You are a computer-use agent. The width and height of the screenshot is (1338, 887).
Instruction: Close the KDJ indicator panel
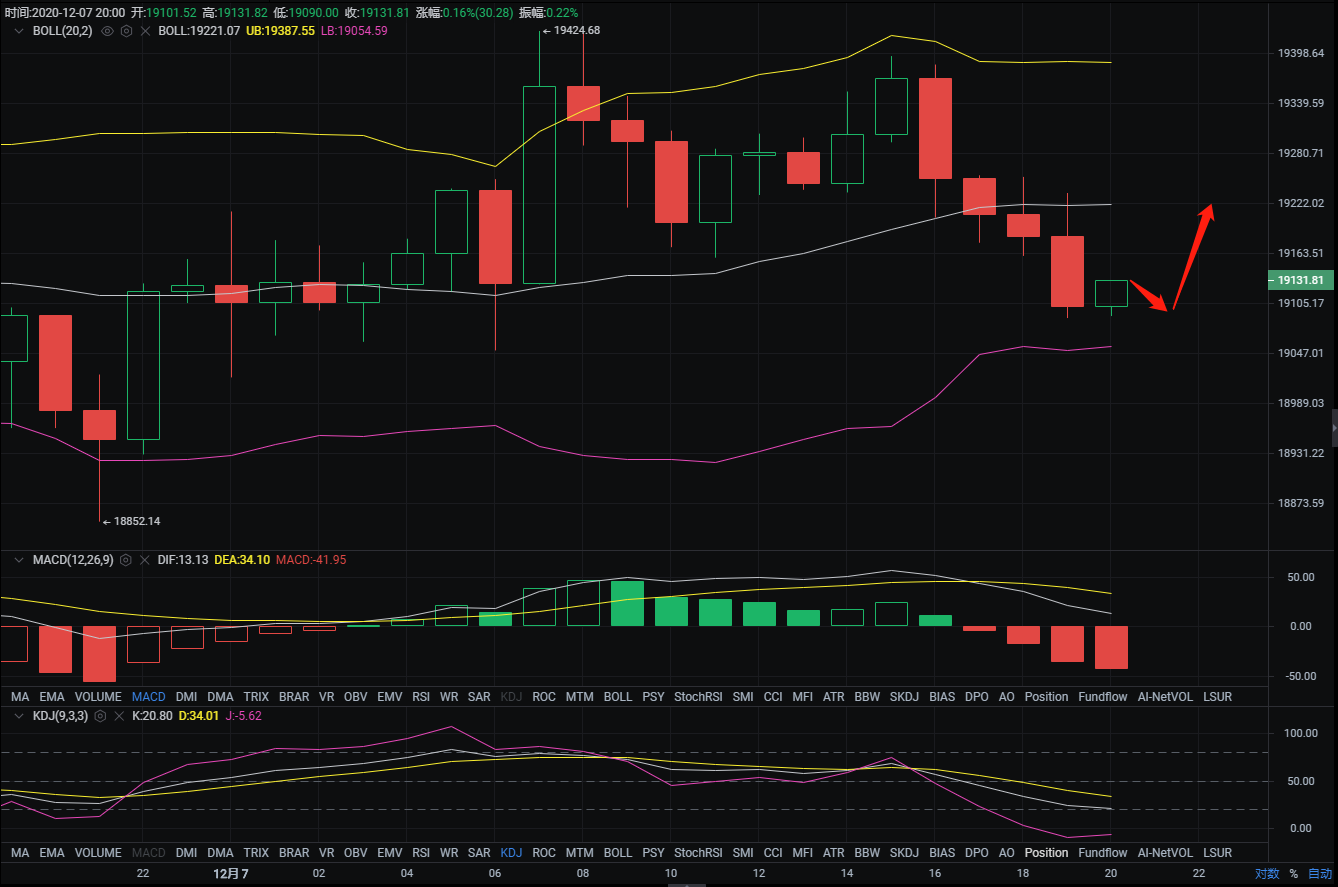click(x=119, y=716)
